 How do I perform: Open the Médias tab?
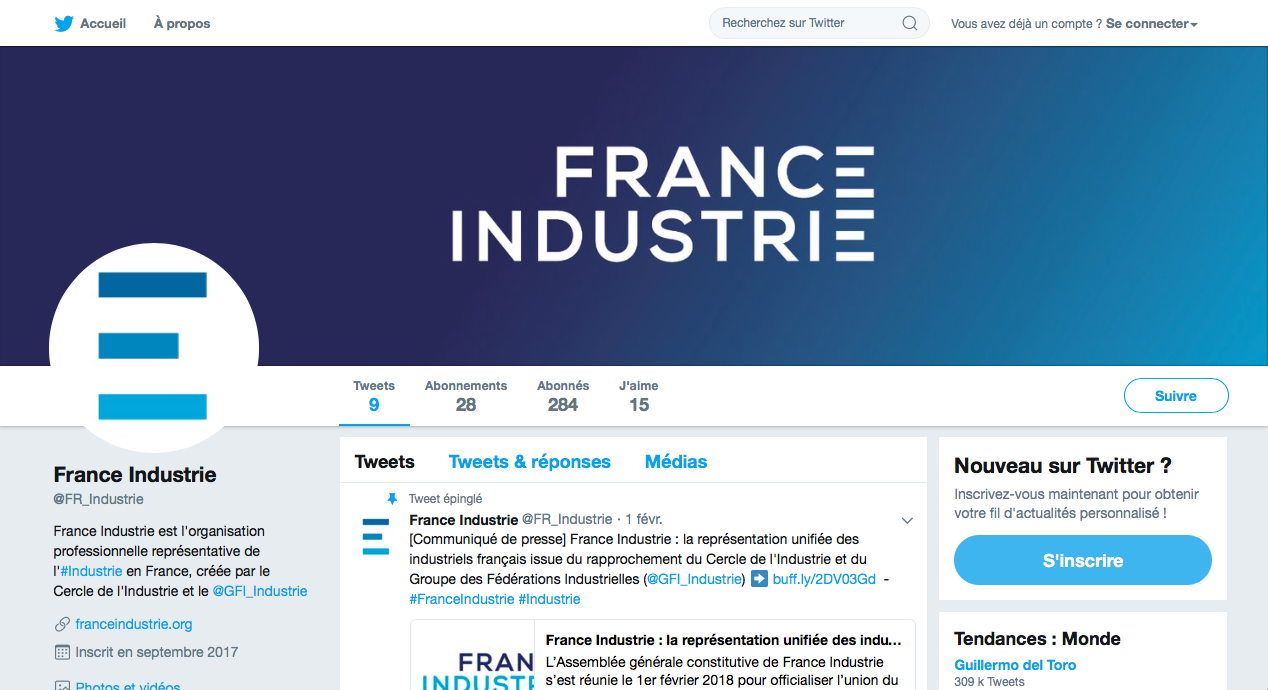click(676, 462)
